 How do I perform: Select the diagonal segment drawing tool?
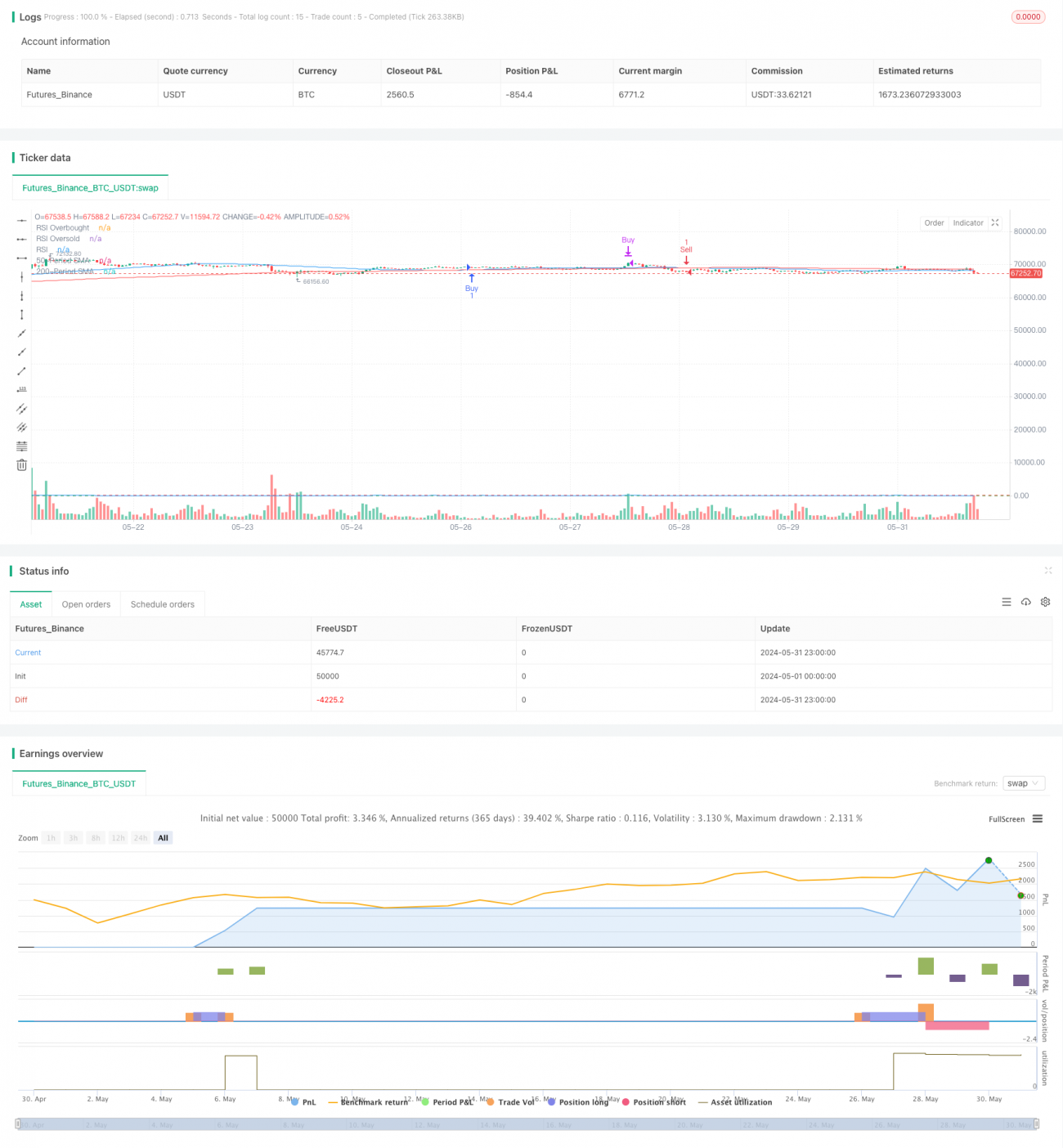(x=22, y=371)
